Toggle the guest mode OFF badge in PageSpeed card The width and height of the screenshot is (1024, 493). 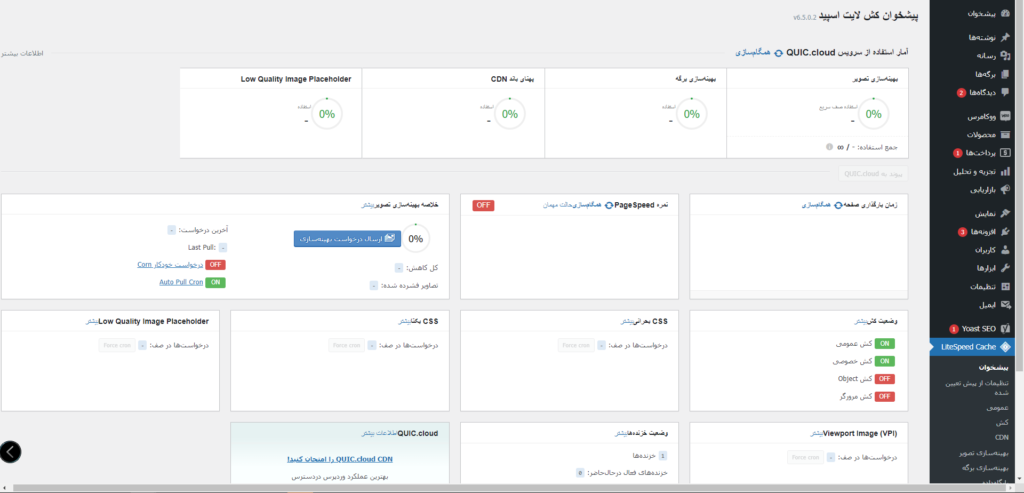[x=483, y=205]
